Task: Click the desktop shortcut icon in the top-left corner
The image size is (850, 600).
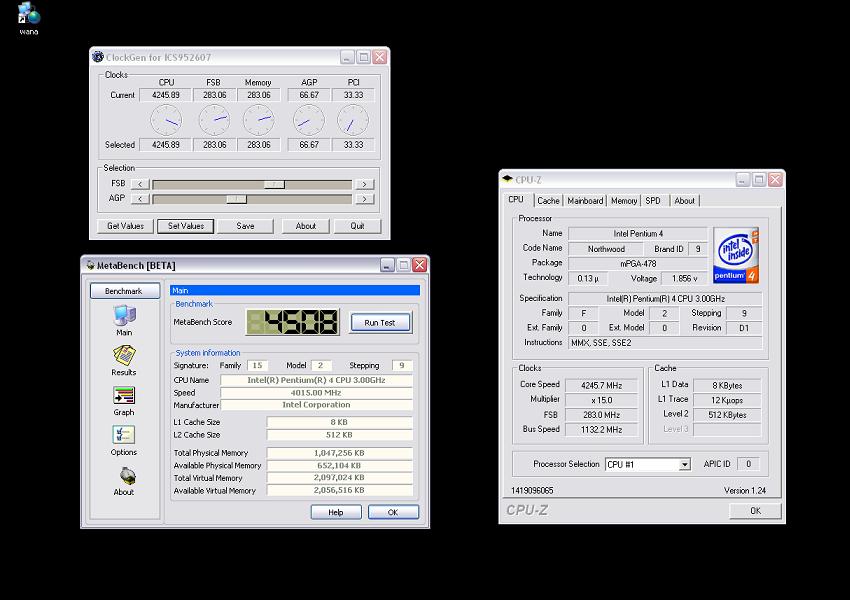Action: click(29, 13)
